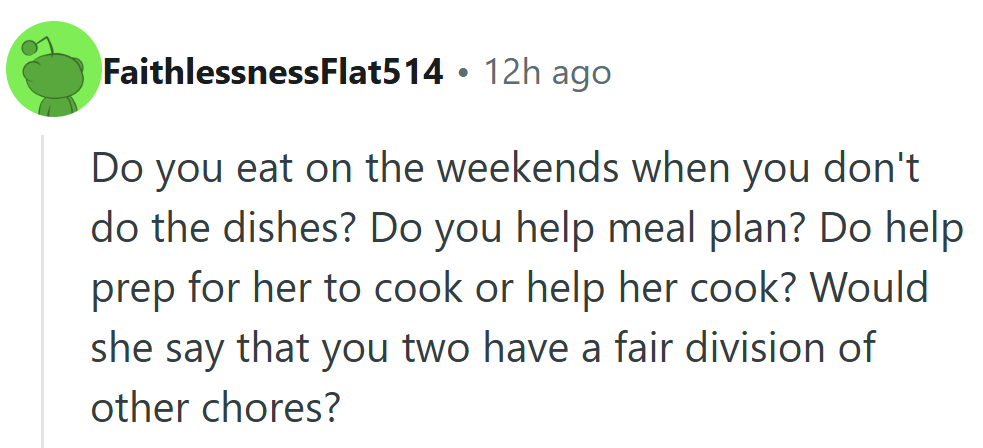Click the word "dishes" in the comment
The image size is (983, 448).
(288, 229)
